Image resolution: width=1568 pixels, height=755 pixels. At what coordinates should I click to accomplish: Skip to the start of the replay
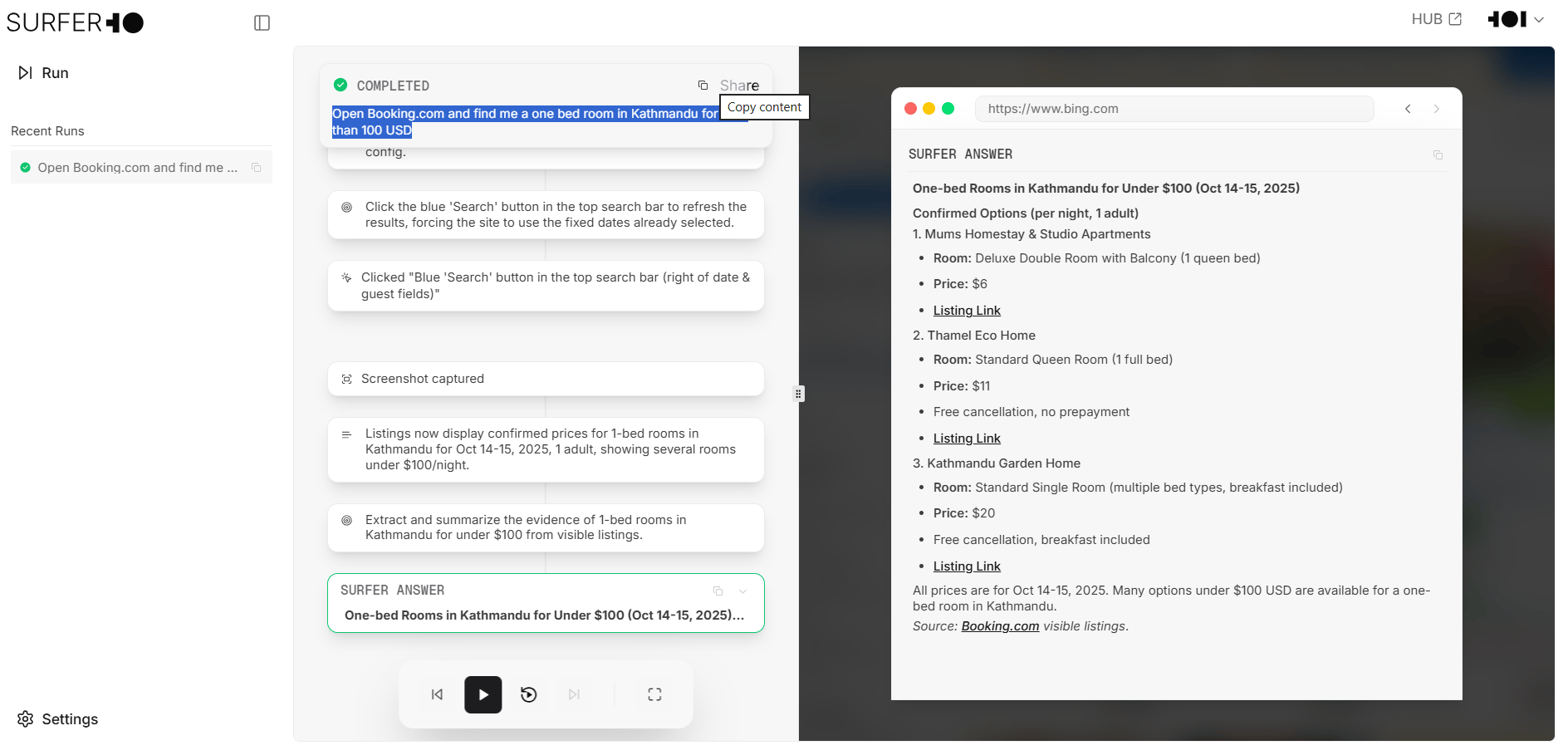pyautogui.click(x=438, y=695)
